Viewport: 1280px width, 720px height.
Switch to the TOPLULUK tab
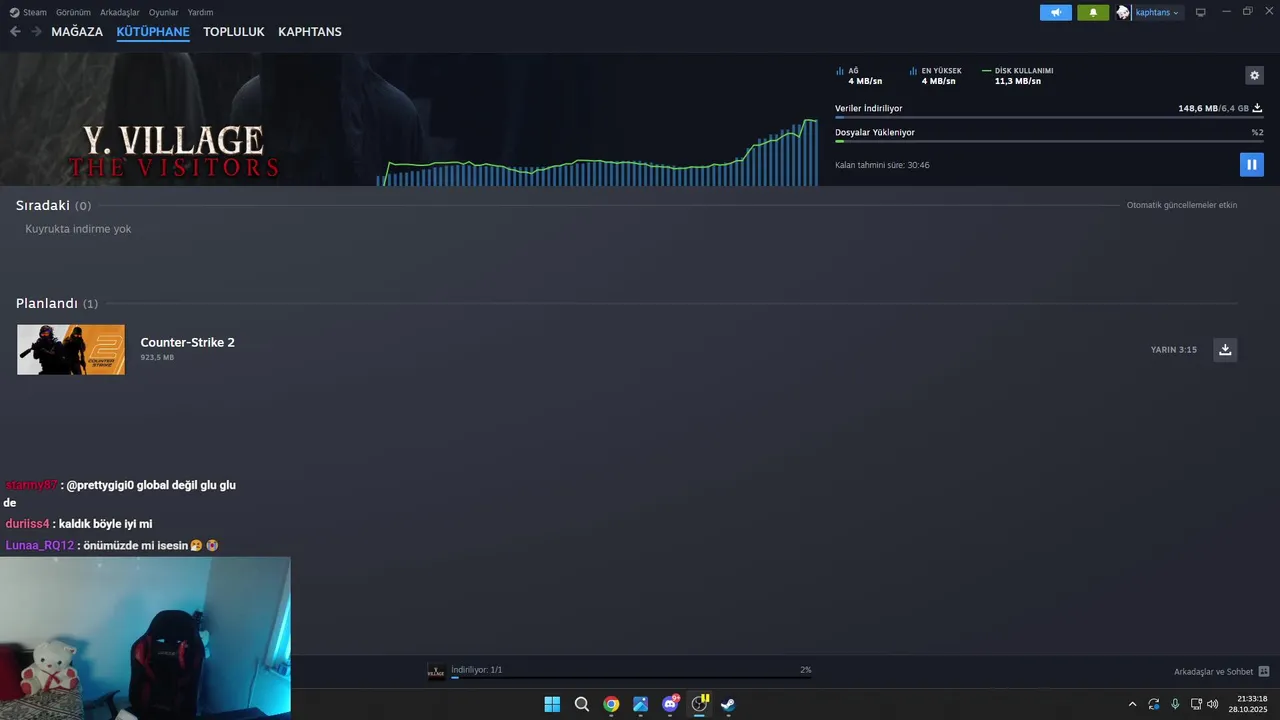click(x=234, y=32)
